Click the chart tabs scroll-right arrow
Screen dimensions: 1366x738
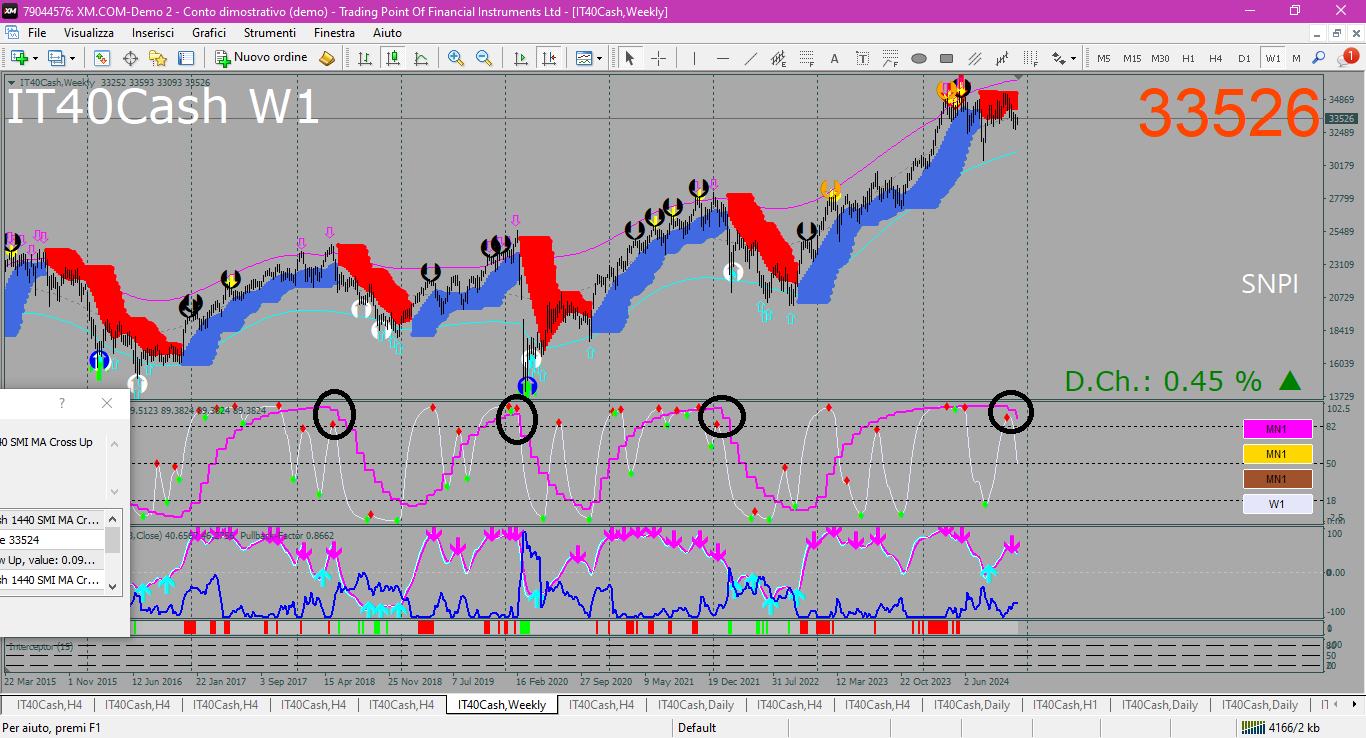[1357, 705]
